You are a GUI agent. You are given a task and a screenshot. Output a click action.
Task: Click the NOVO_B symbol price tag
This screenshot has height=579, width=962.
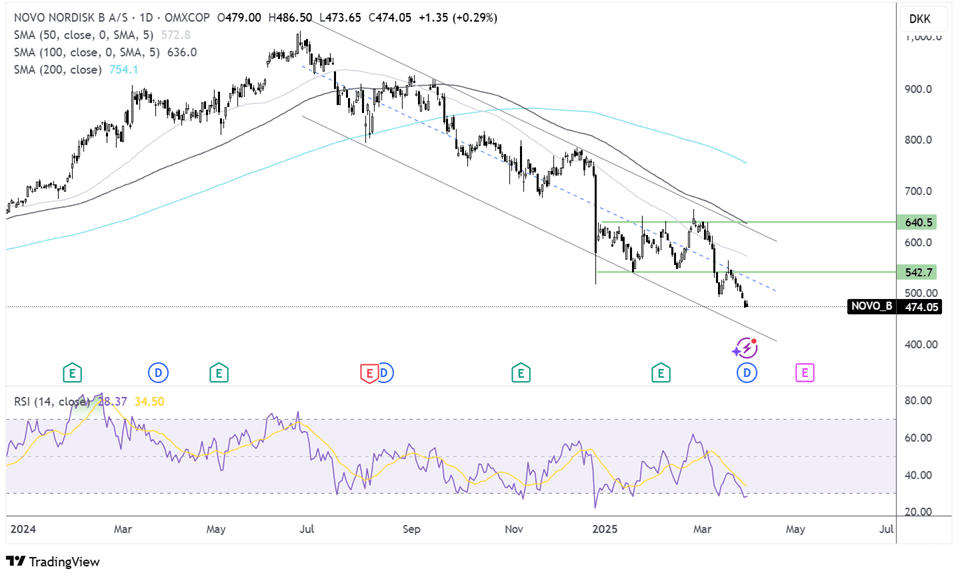872,306
